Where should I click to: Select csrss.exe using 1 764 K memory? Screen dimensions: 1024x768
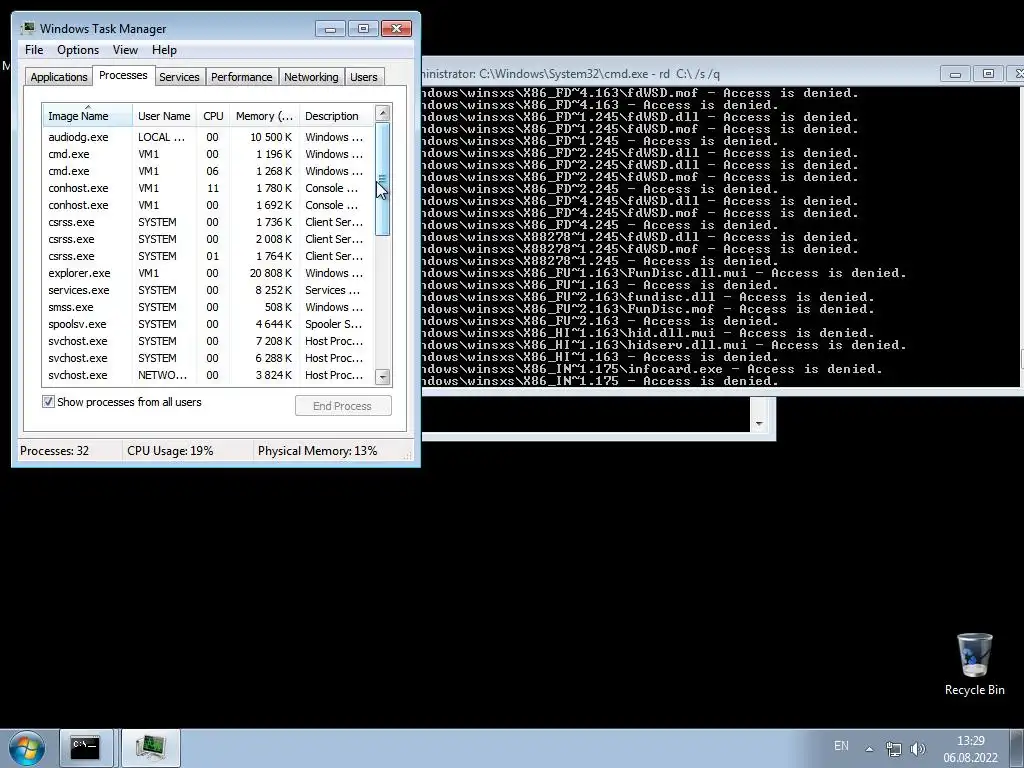(209, 256)
